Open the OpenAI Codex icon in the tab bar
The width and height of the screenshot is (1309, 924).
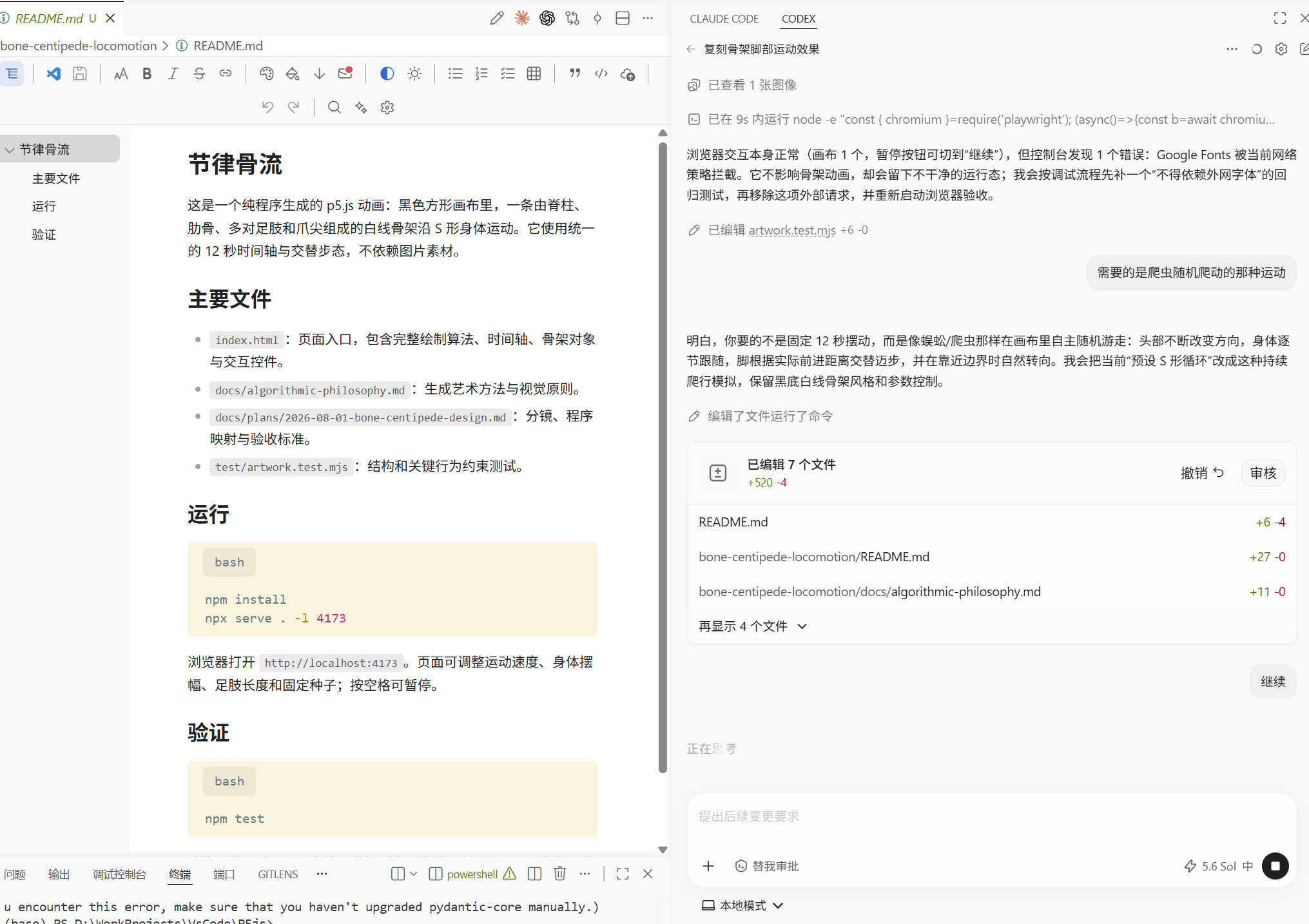coord(547,18)
